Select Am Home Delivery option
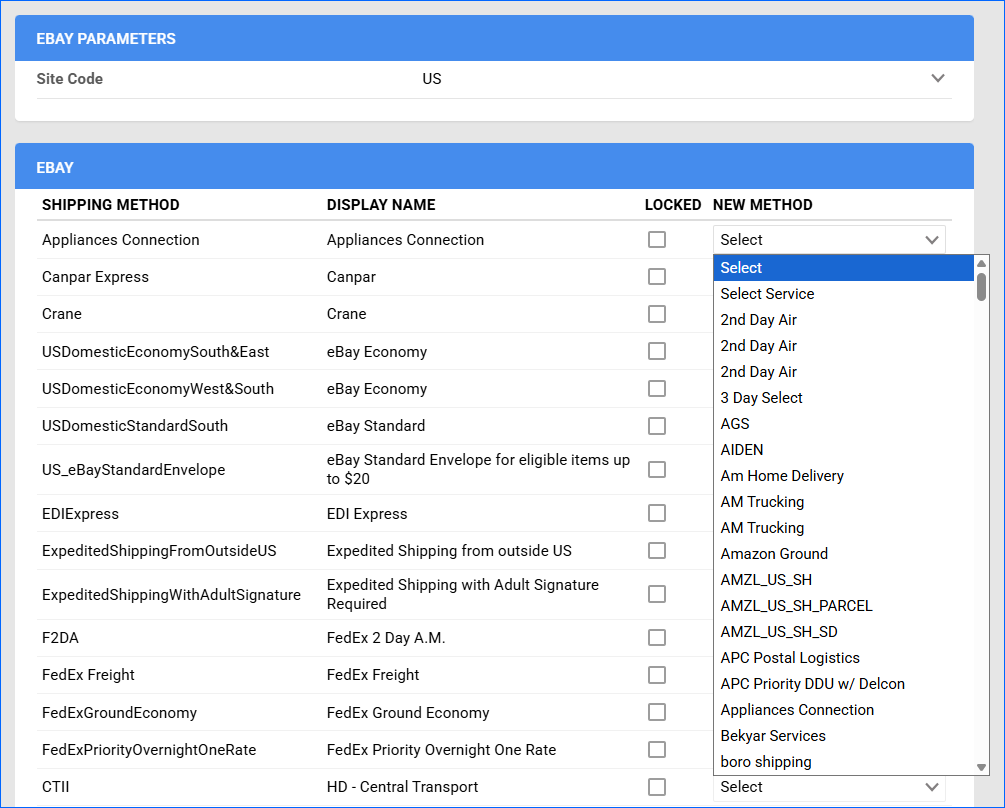This screenshot has width=1005, height=808. pos(782,476)
